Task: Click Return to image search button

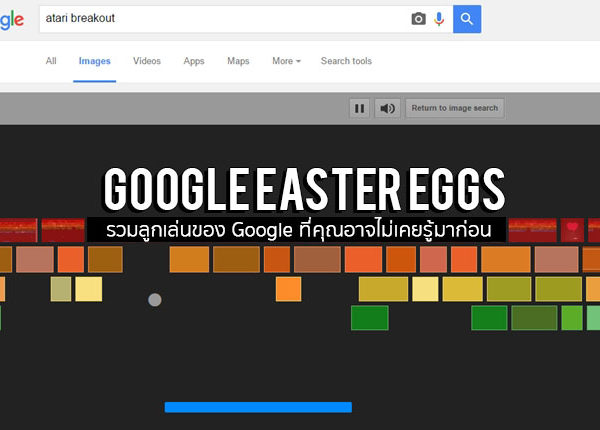Action: pos(454,108)
